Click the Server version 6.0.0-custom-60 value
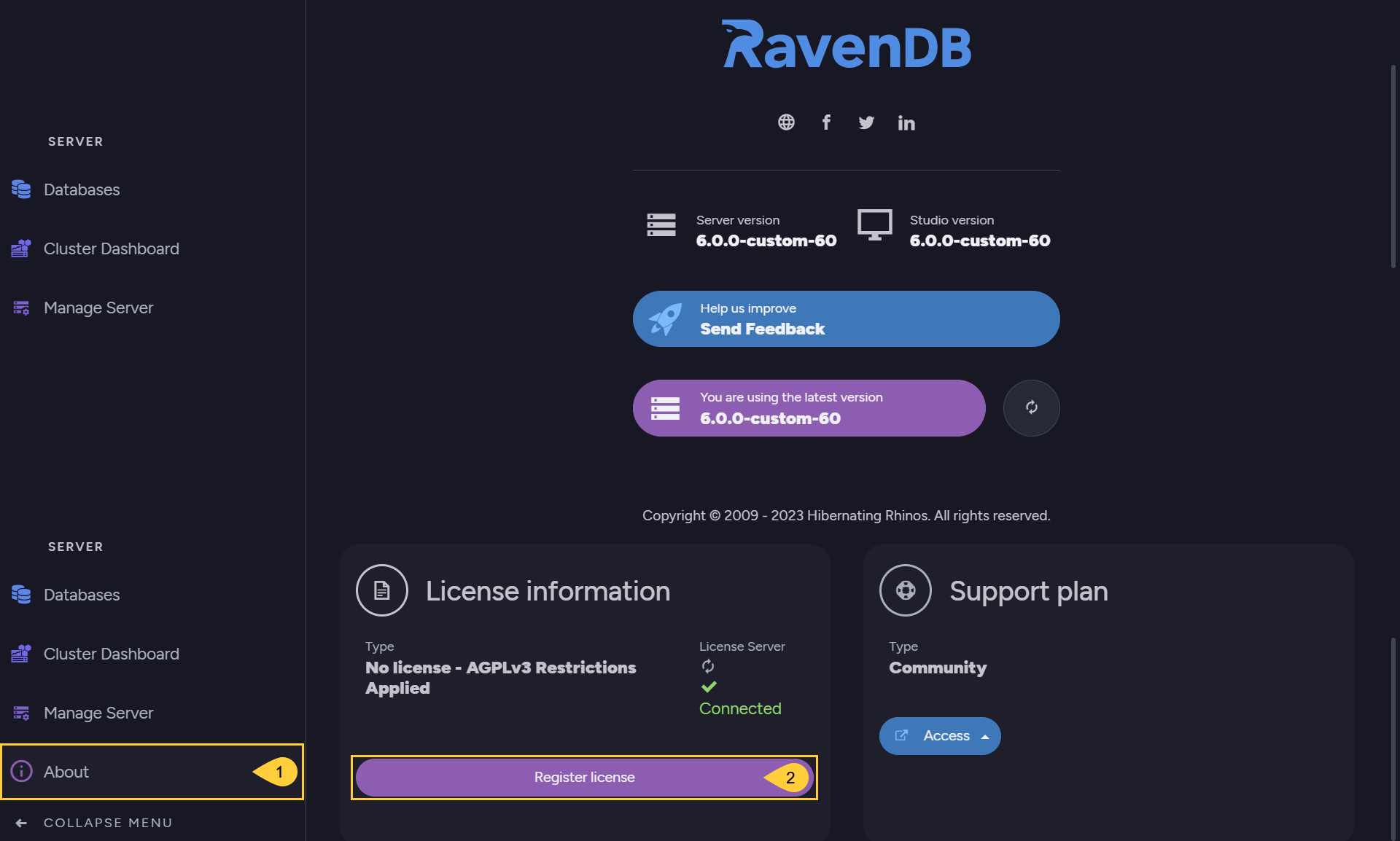The height and width of the screenshot is (841, 1400). [766, 240]
